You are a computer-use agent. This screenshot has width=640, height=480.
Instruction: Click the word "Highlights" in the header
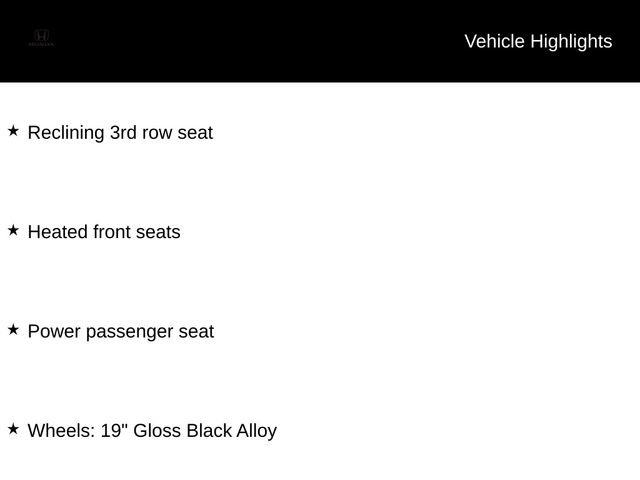click(x=571, y=41)
